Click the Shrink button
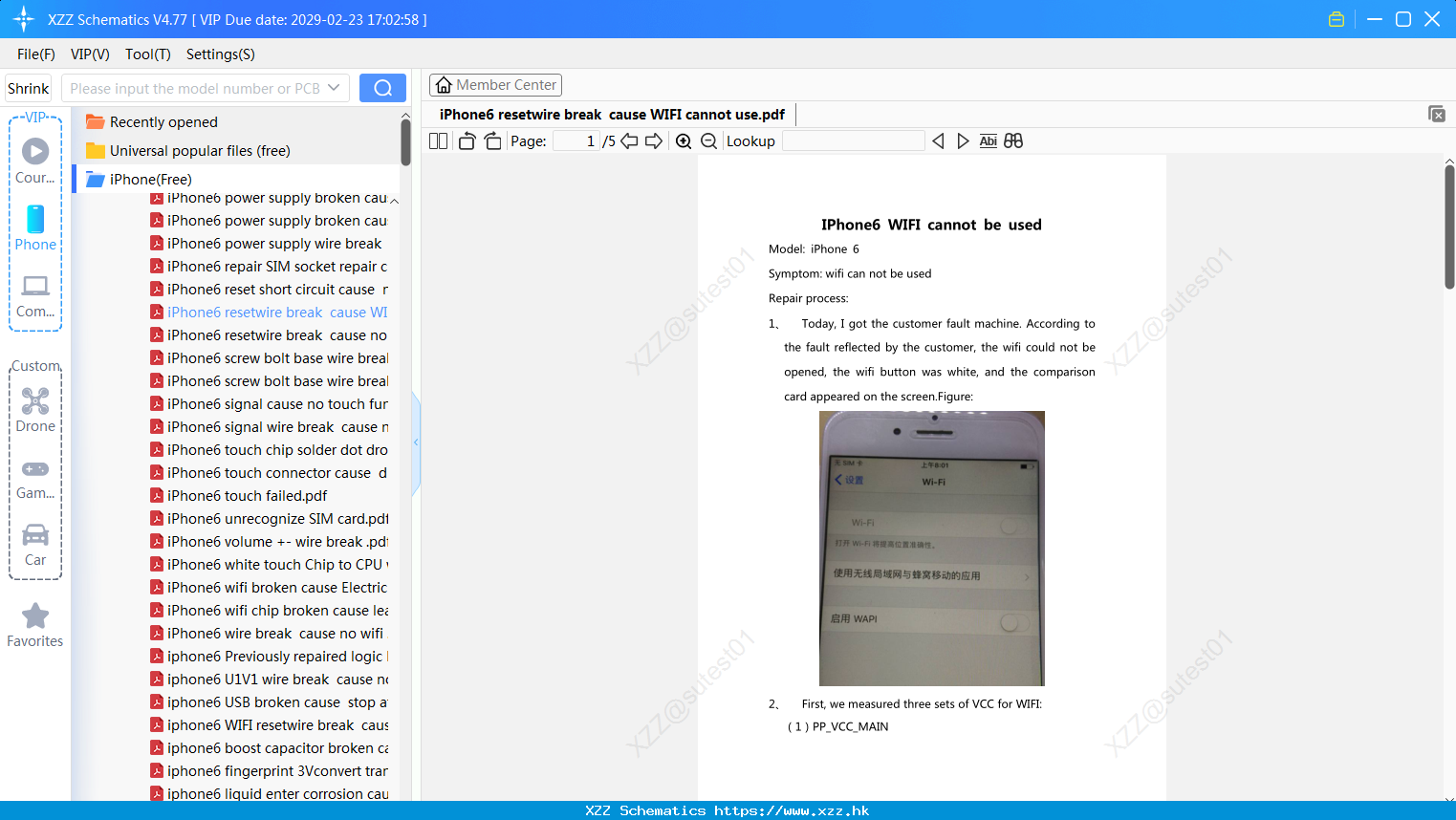 (29, 88)
